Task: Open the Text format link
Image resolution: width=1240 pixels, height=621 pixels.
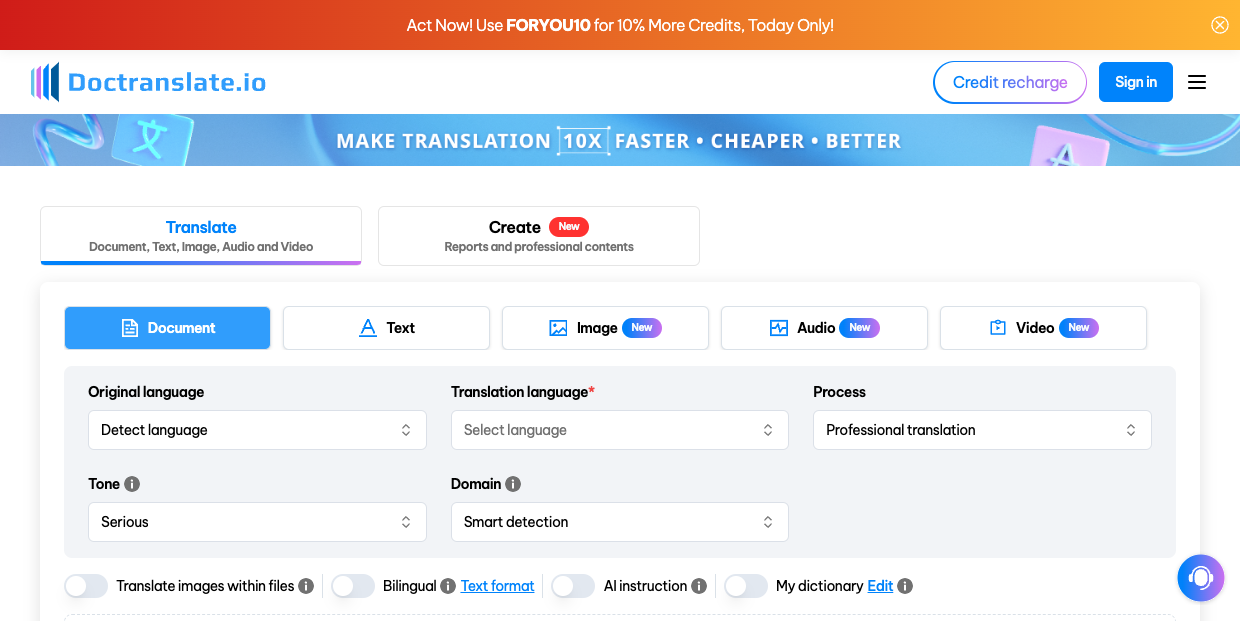Action: pos(497,586)
